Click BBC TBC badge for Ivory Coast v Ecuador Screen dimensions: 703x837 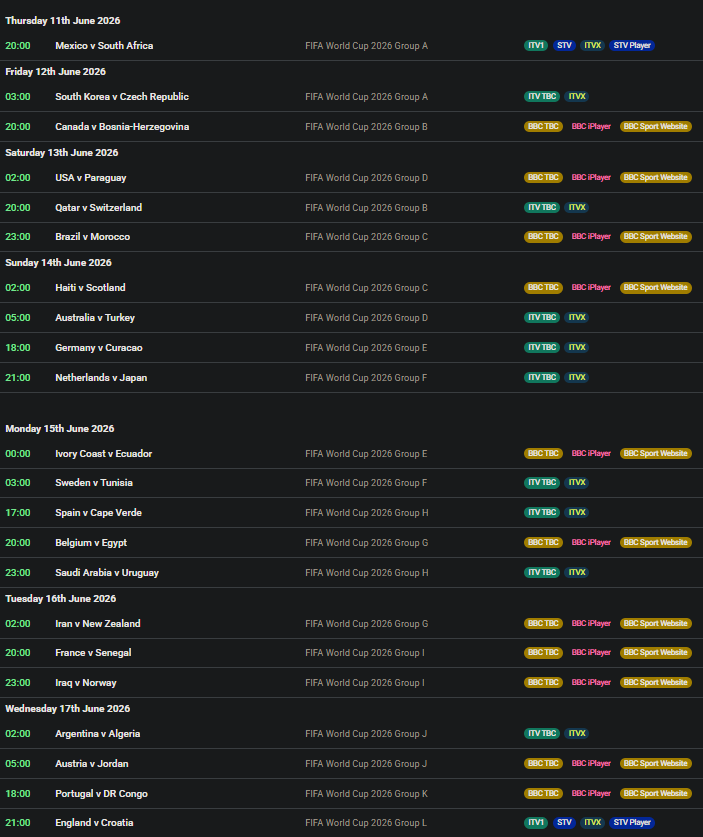click(543, 453)
